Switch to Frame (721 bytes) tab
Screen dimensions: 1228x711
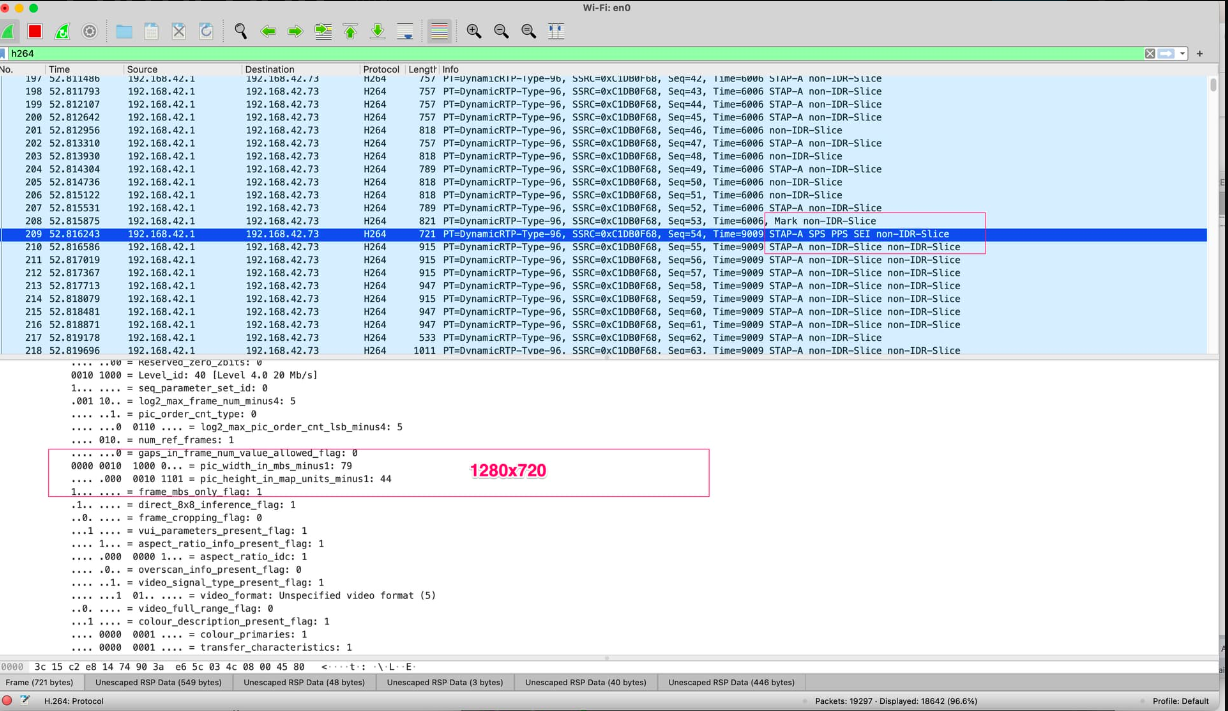40,682
